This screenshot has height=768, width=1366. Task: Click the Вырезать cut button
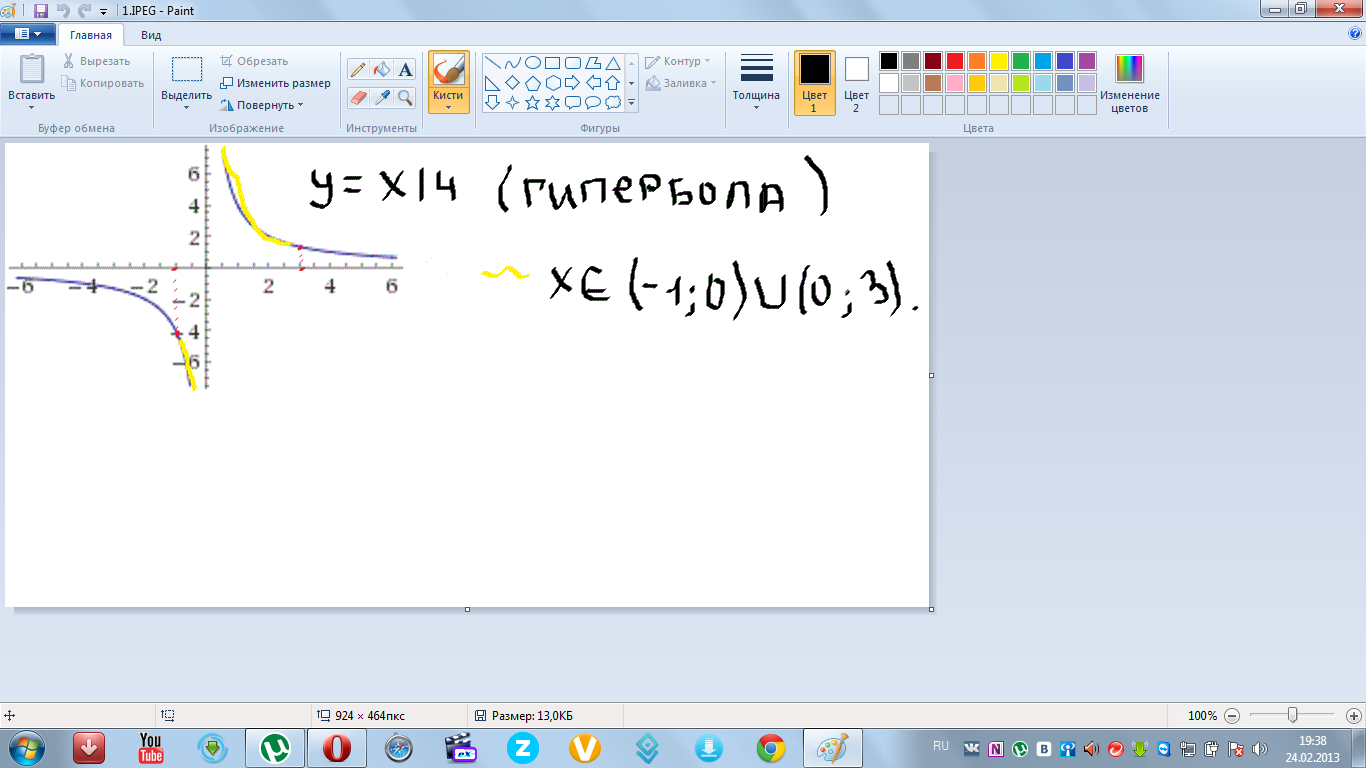(96, 61)
